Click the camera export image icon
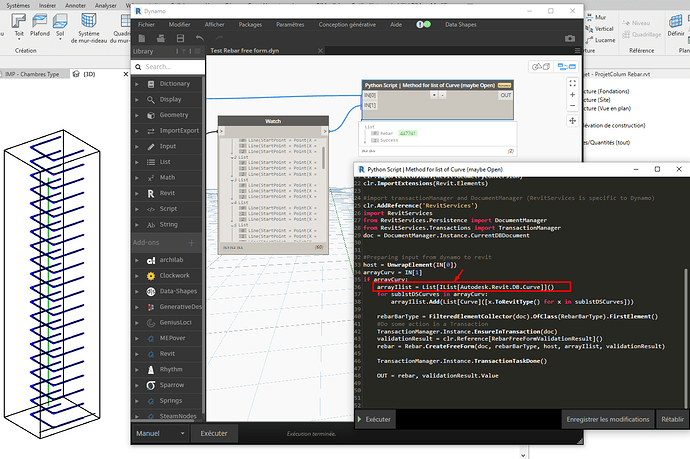The height and width of the screenshot is (459, 690). point(570,38)
